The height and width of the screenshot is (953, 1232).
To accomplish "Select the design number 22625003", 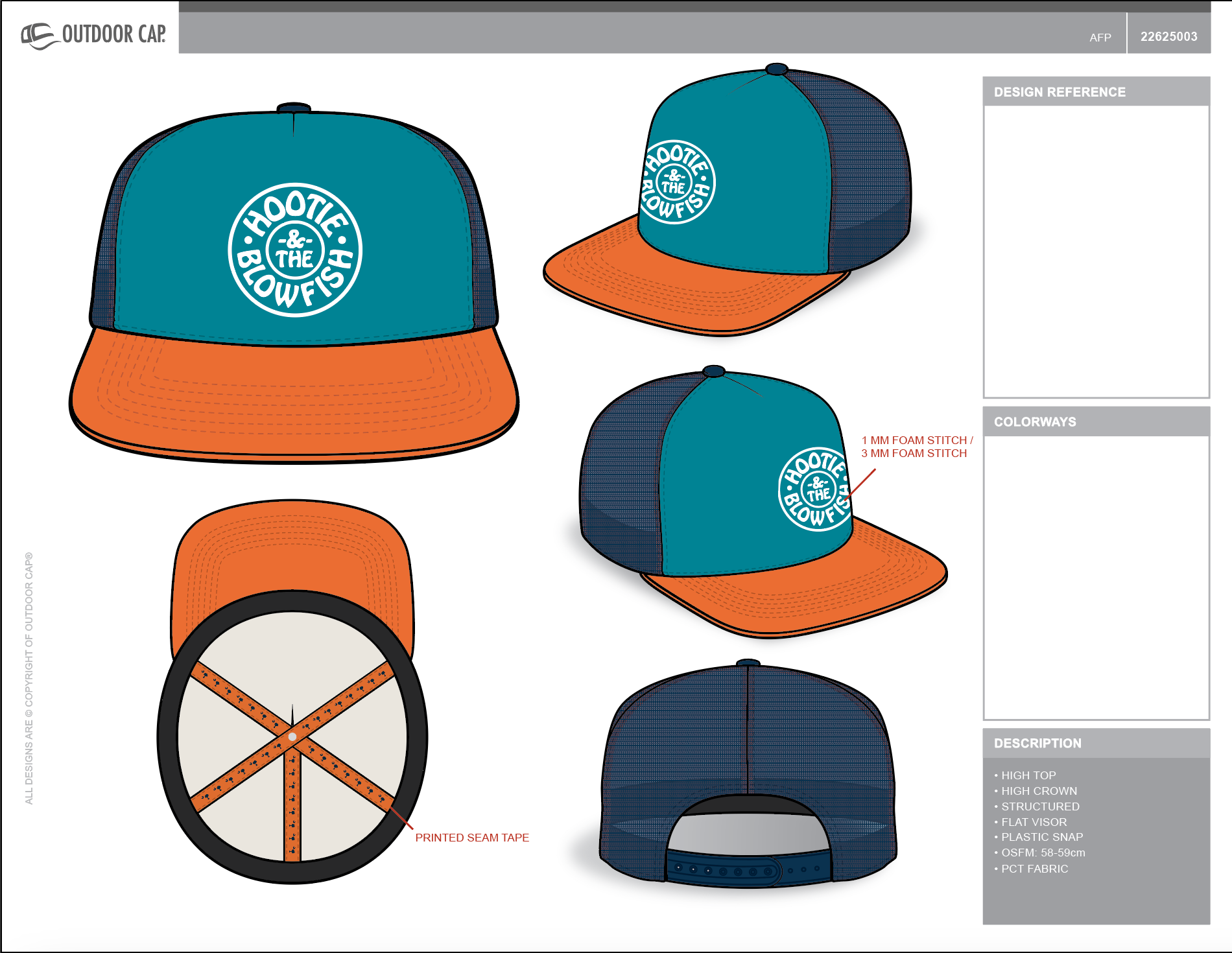I will (x=1168, y=37).
